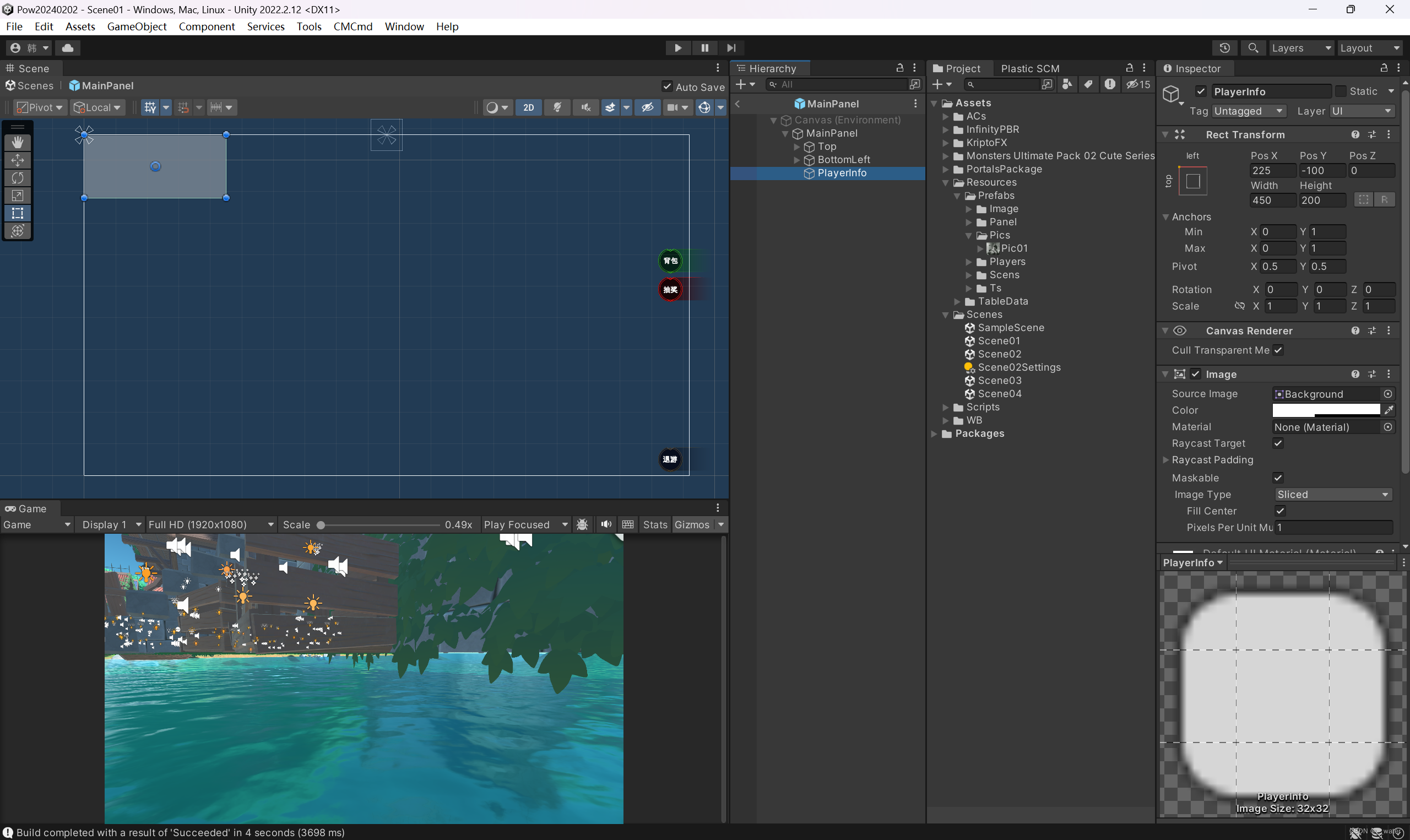Image resolution: width=1410 pixels, height=840 pixels.
Task: Open the GameObject menu
Action: 137,26
